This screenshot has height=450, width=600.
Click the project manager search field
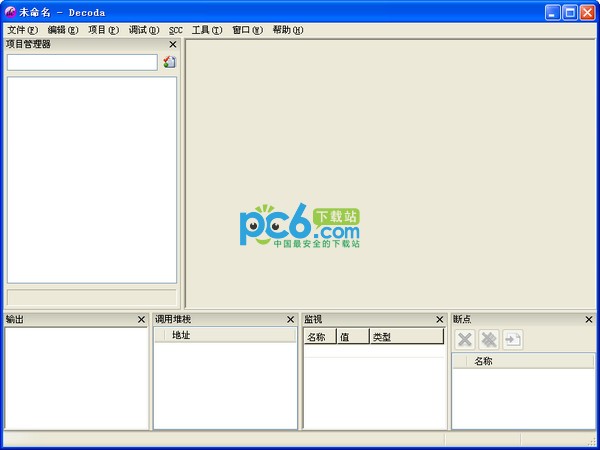click(x=82, y=62)
